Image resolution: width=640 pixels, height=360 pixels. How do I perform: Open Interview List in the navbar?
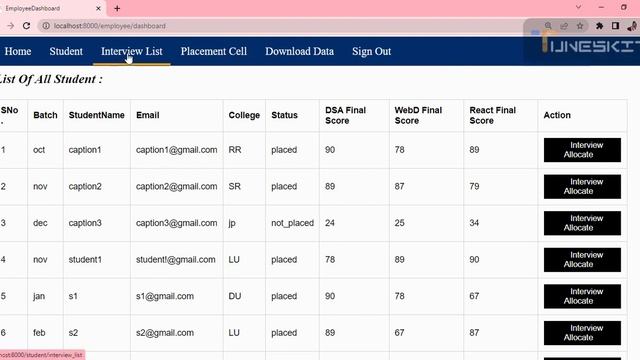click(132, 51)
